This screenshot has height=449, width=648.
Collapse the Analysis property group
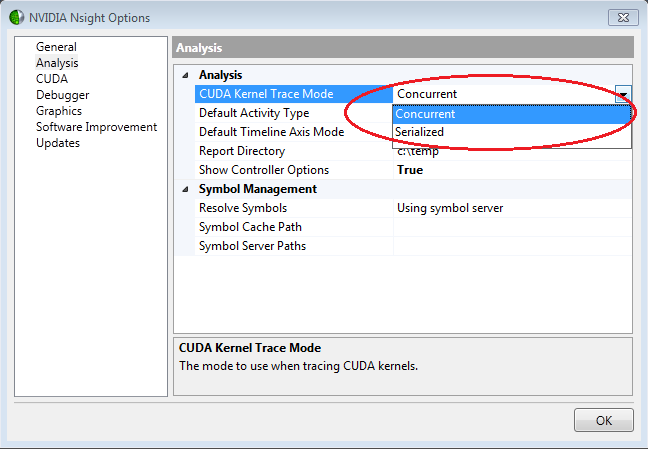[184, 75]
